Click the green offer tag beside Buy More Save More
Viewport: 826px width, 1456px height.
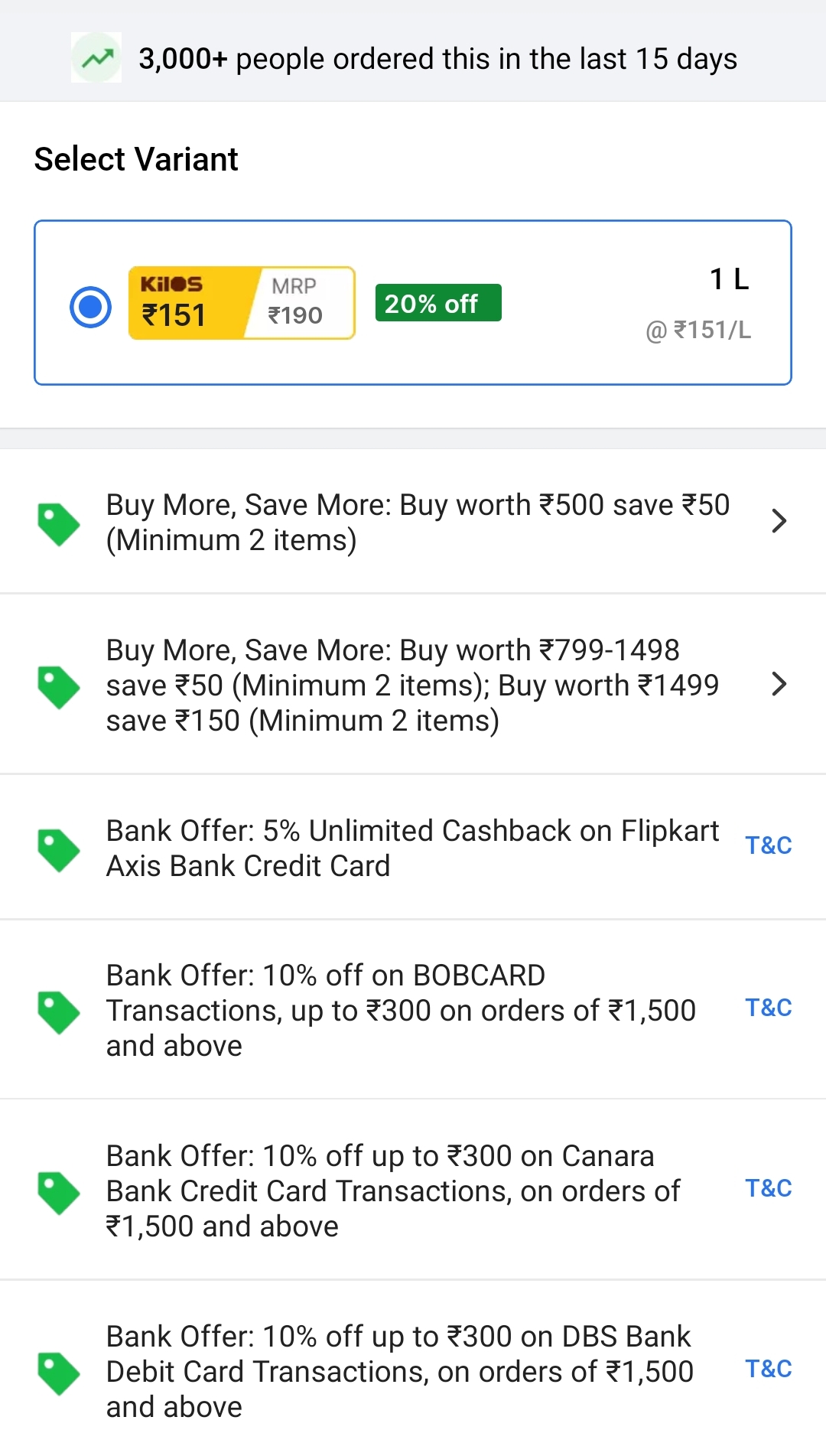[x=60, y=521]
